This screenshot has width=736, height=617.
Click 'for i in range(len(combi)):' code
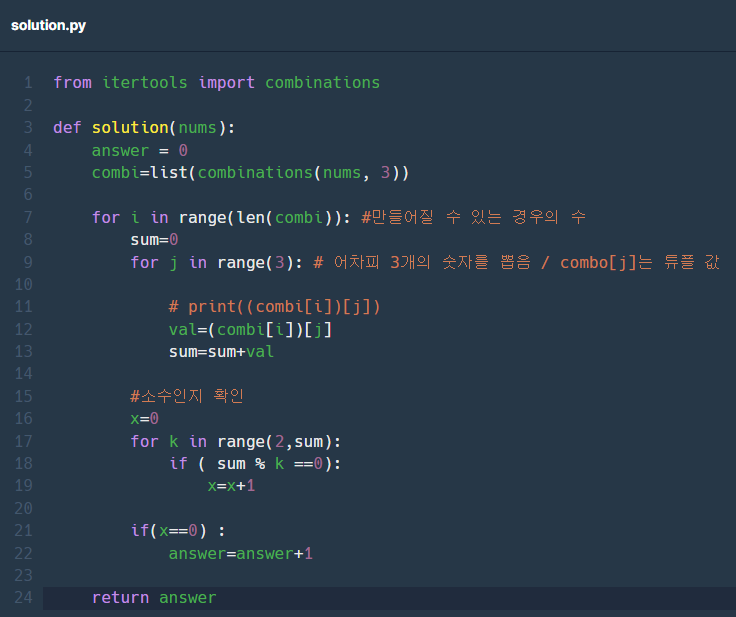[221, 217]
